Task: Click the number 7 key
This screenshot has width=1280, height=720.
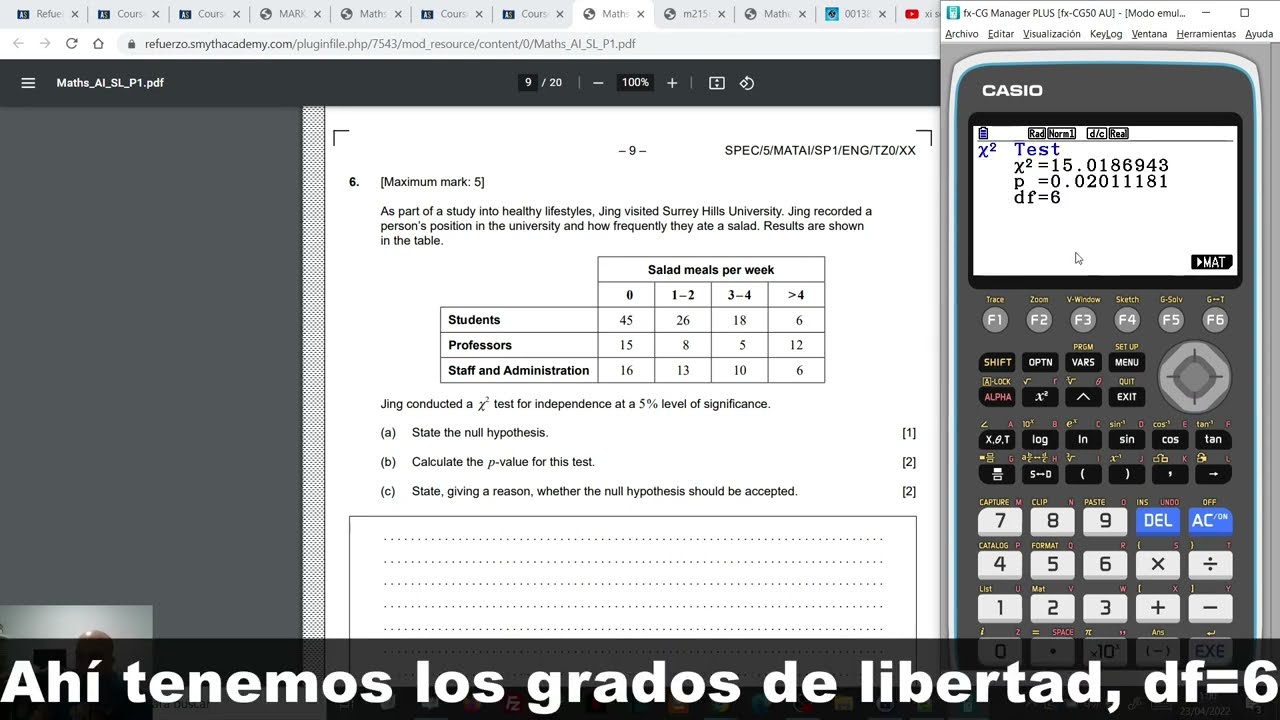Action: (x=999, y=521)
